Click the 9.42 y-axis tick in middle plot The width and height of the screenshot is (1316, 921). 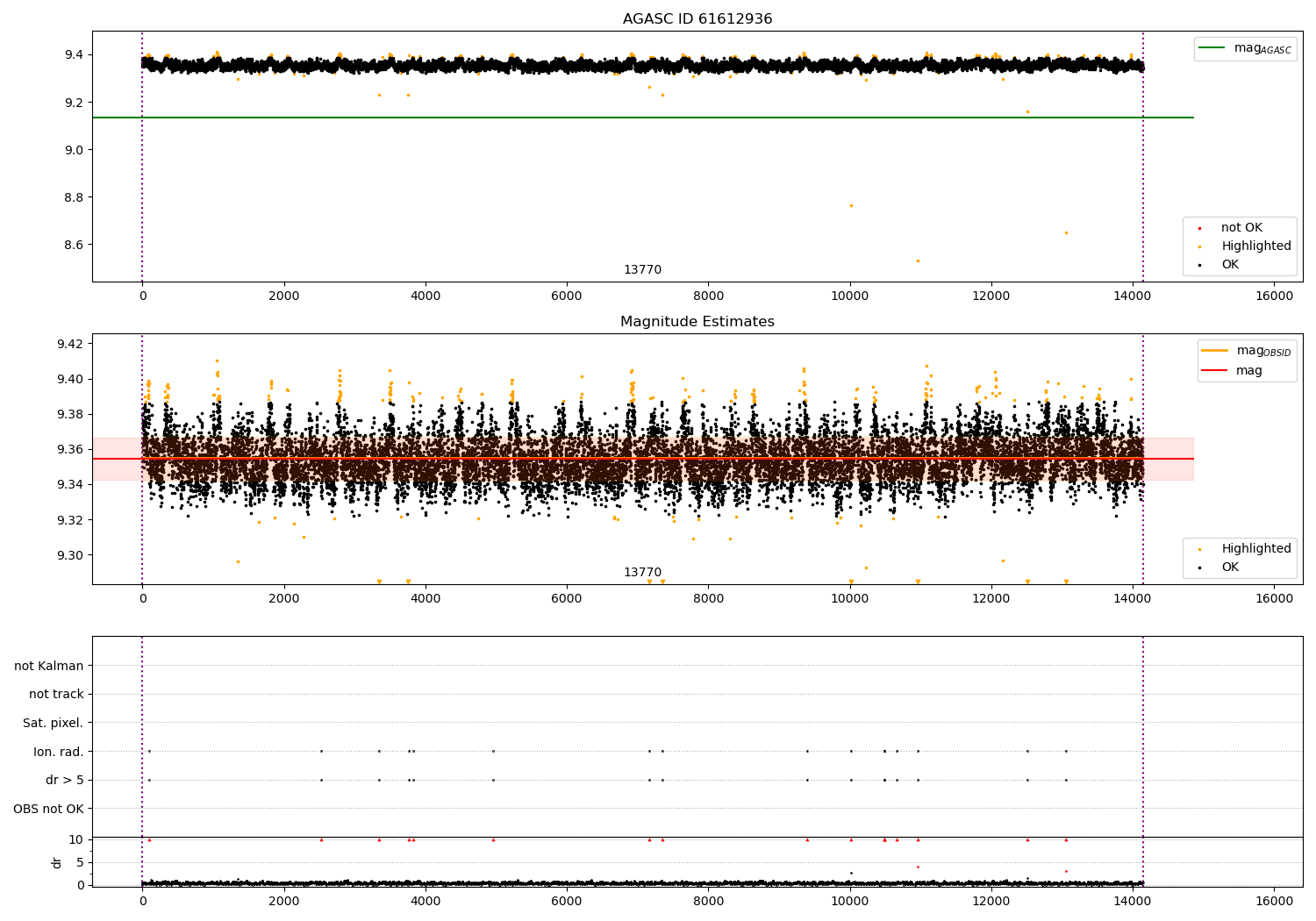[x=69, y=344]
